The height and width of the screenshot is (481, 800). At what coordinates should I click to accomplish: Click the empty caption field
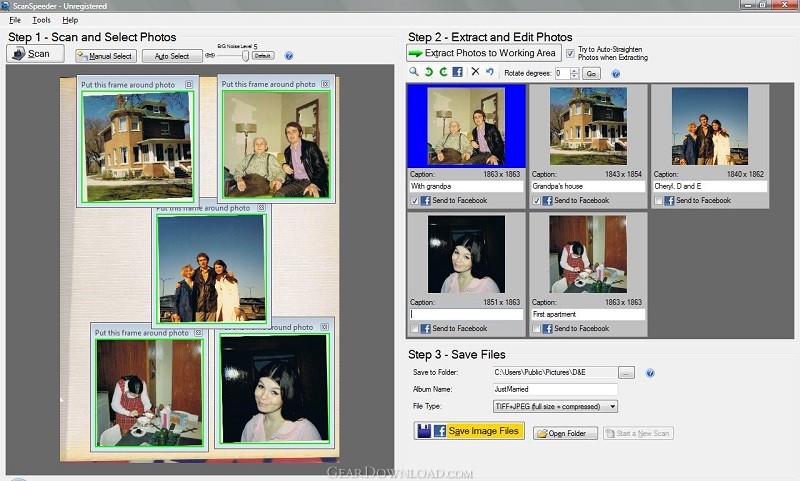466,314
